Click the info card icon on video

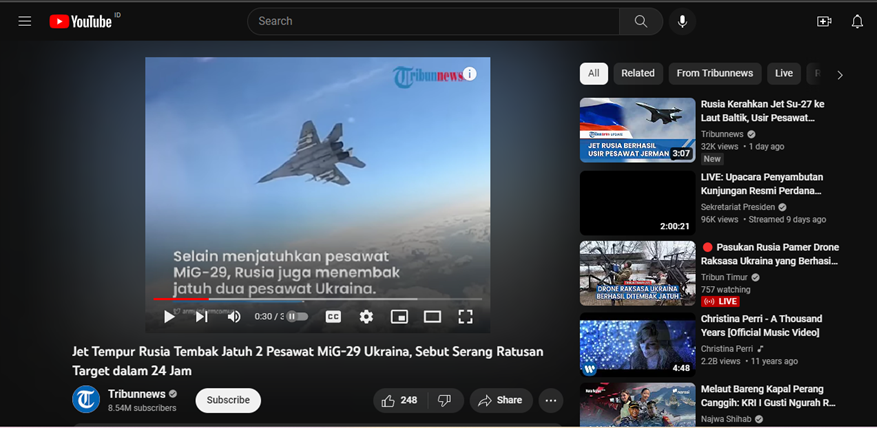[x=470, y=74]
